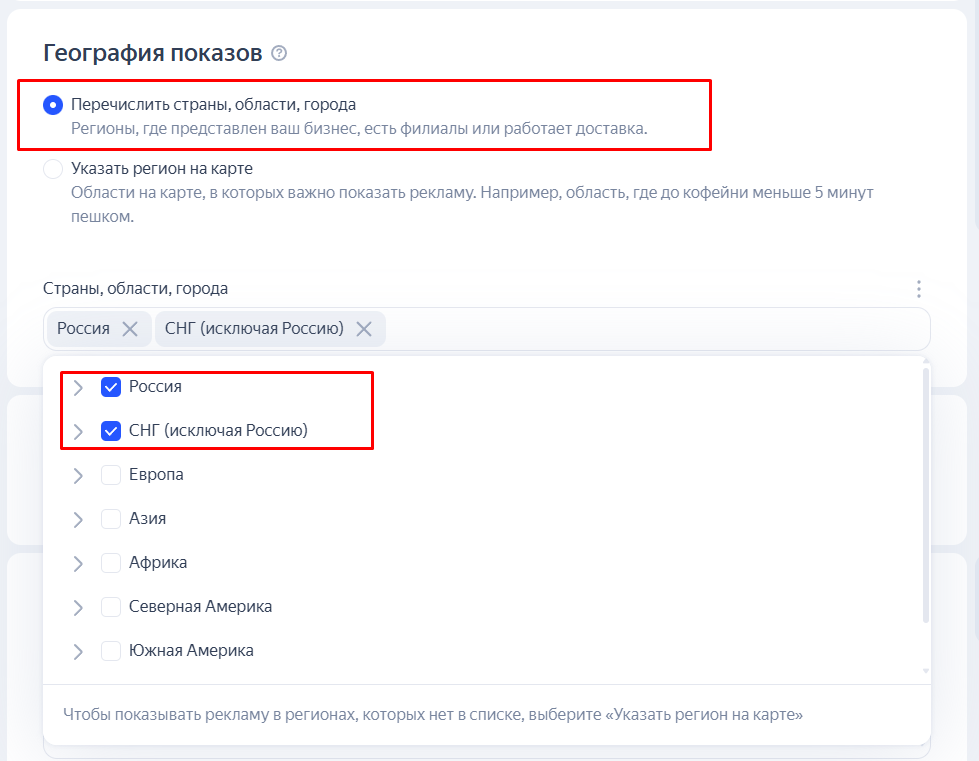Click the help icon beside География показов
The image size is (979, 761).
click(279, 54)
